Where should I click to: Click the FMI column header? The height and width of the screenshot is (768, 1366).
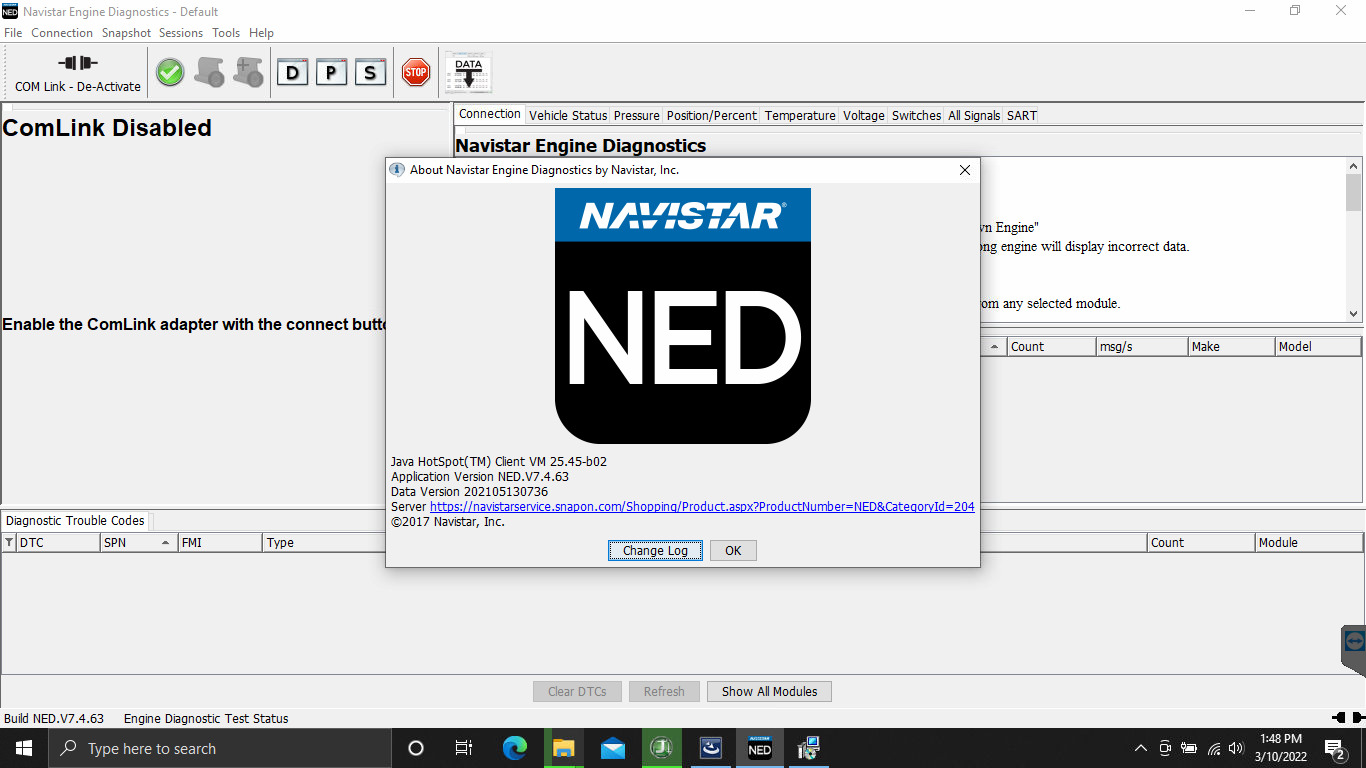tap(220, 543)
